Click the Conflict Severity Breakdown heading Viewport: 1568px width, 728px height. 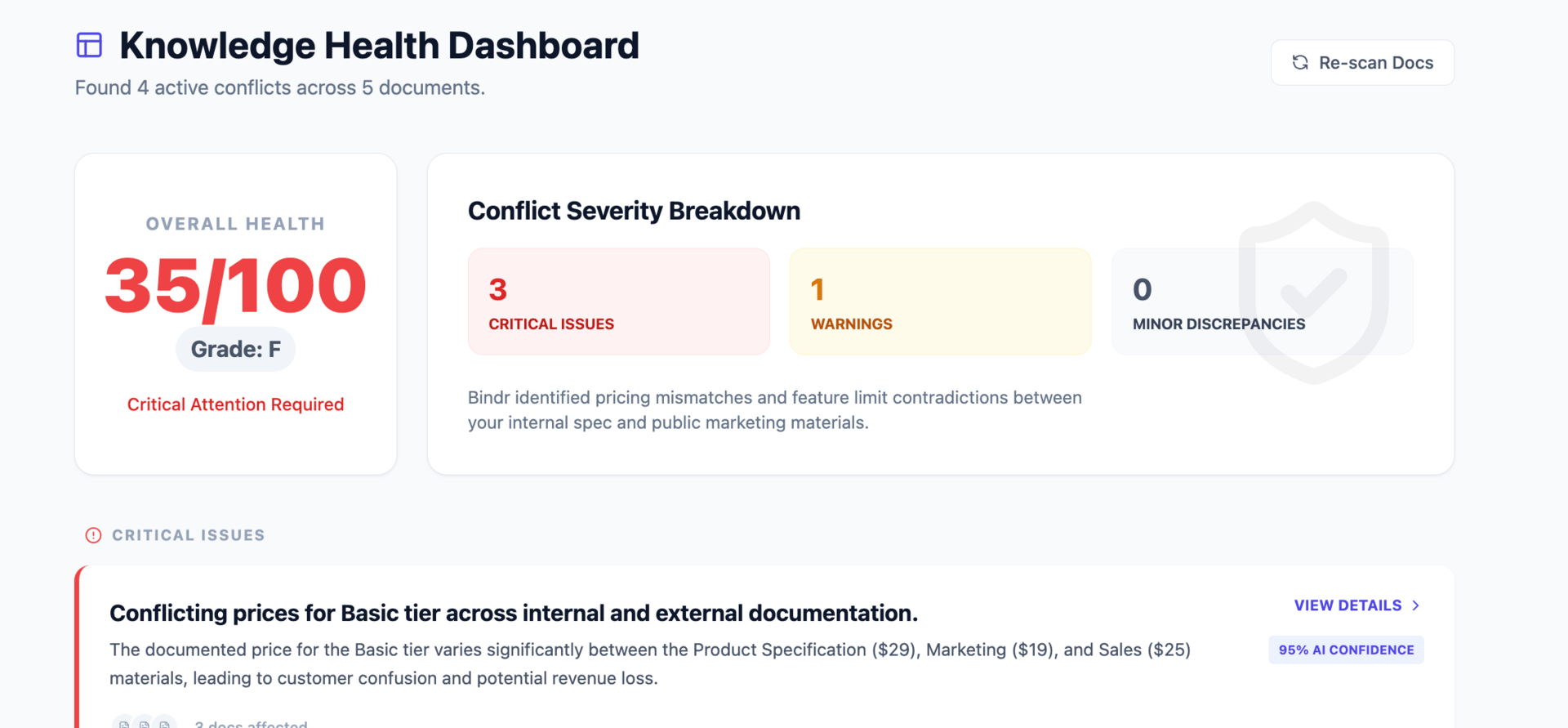point(634,211)
